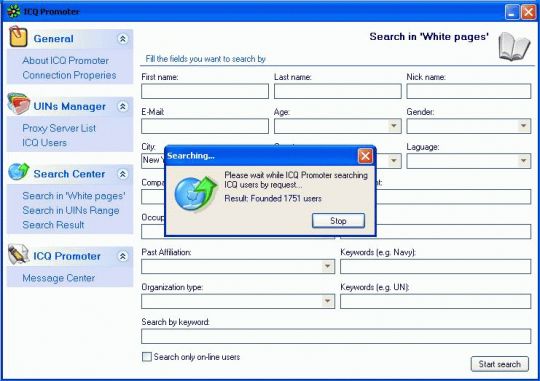Open About ICQ Promoter
The image size is (540, 381).
(x=65, y=61)
